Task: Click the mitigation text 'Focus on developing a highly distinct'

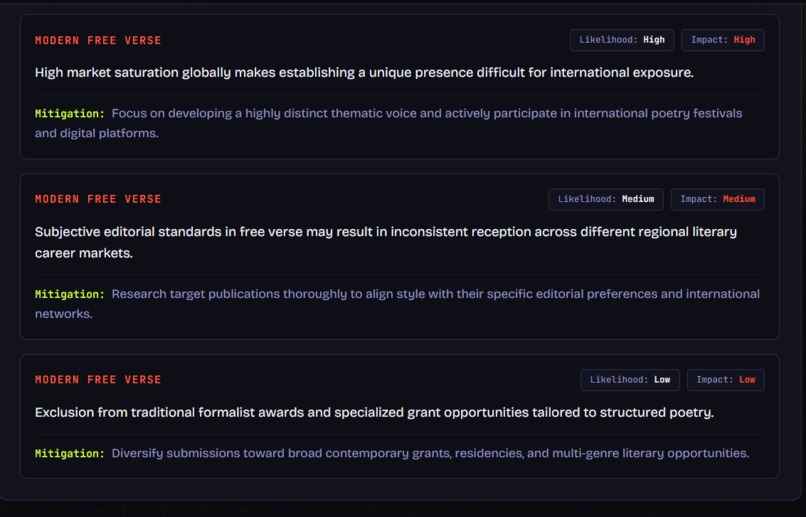Action: click(219, 114)
